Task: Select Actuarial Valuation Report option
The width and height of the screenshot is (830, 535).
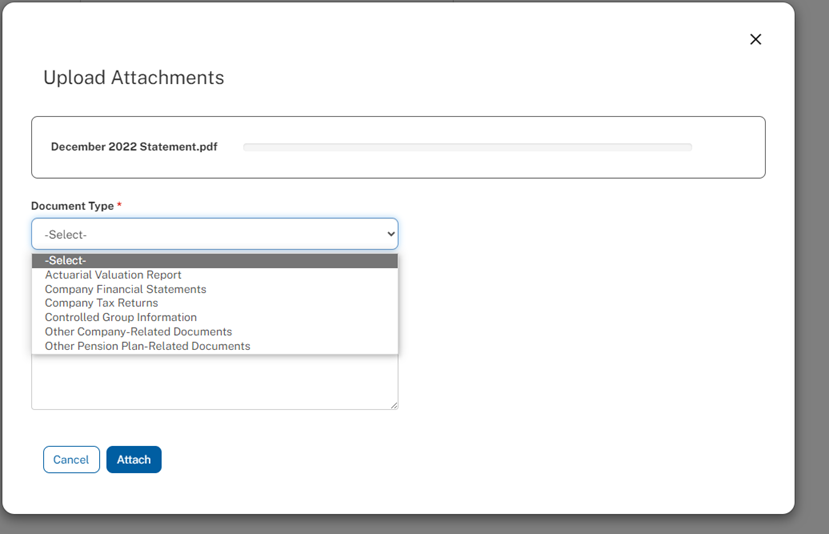Action: 214,275
